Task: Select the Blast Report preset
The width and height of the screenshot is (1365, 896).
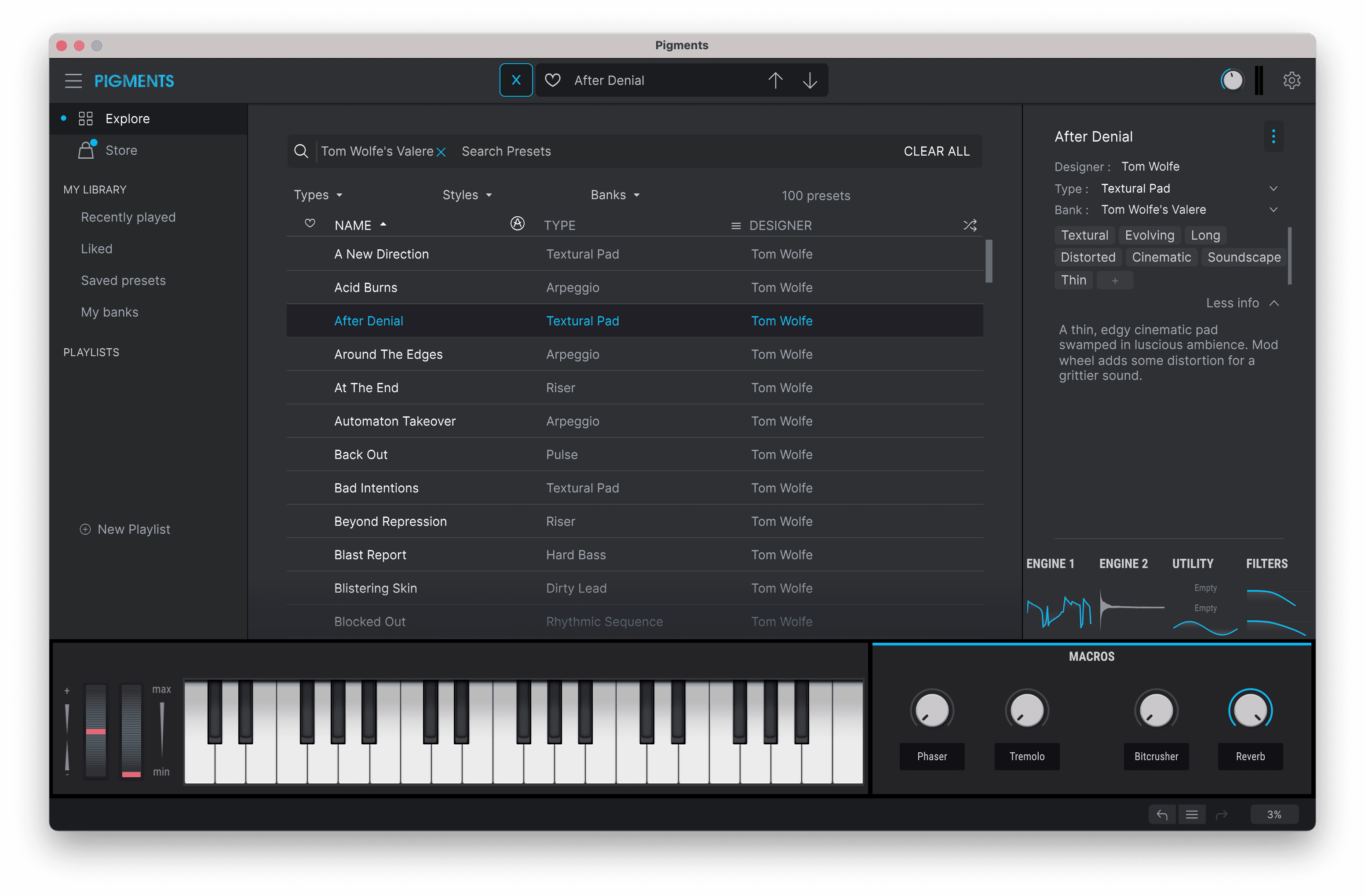Action: tap(635, 555)
